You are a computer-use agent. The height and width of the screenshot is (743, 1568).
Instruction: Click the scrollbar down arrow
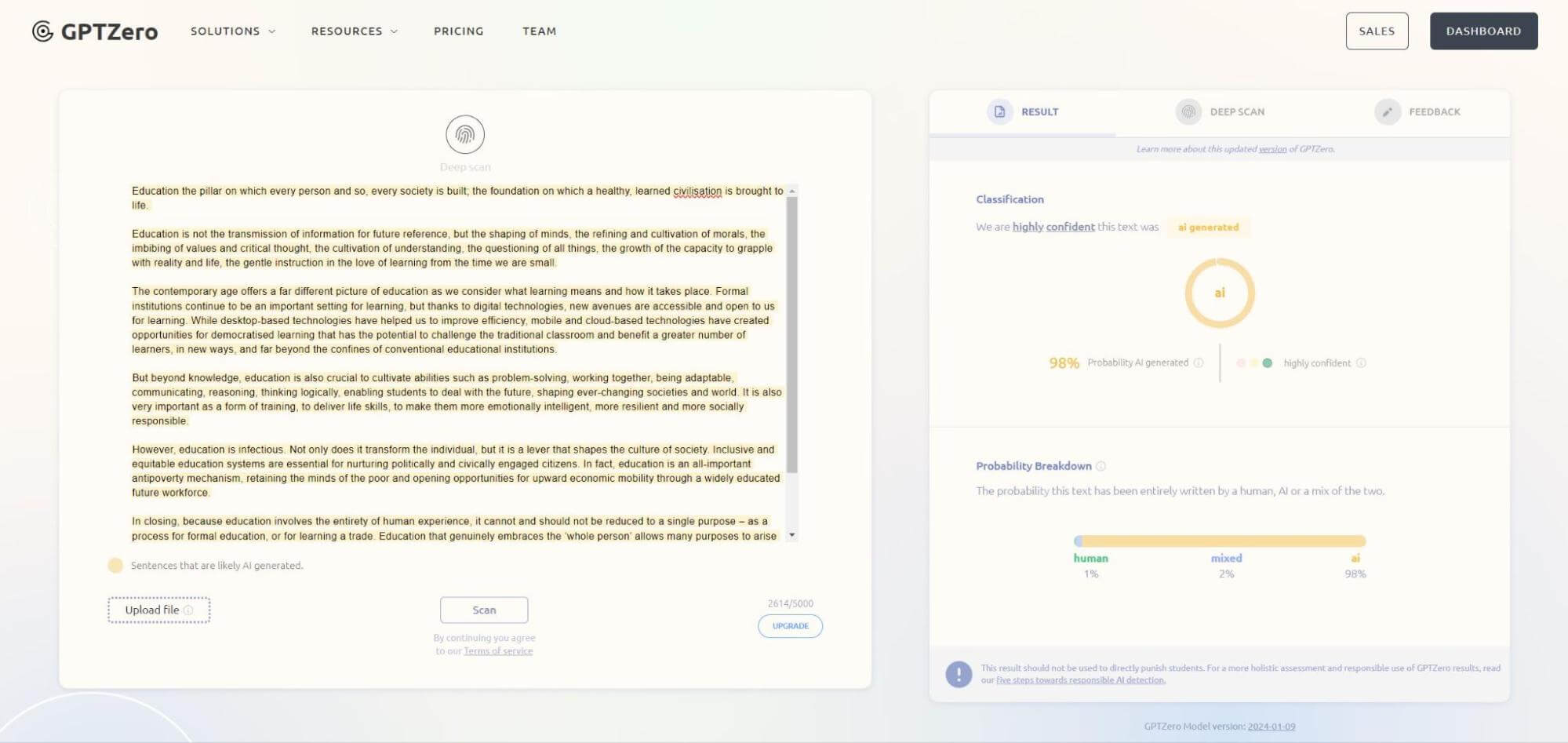point(791,535)
